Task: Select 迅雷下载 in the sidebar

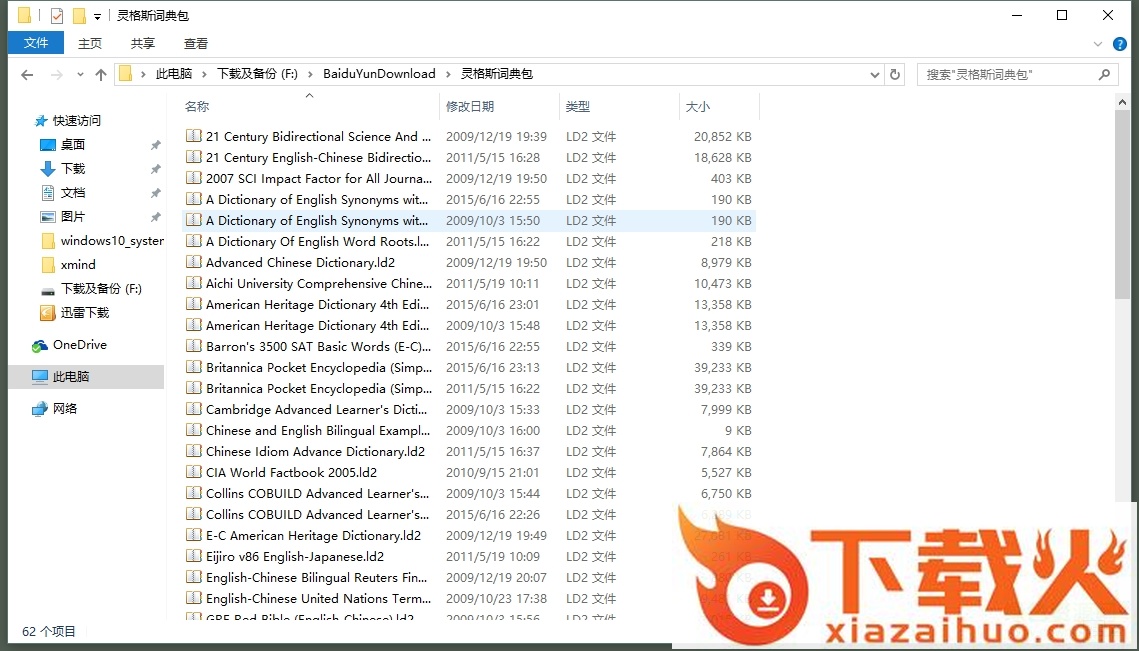Action: [x=84, y=313]
